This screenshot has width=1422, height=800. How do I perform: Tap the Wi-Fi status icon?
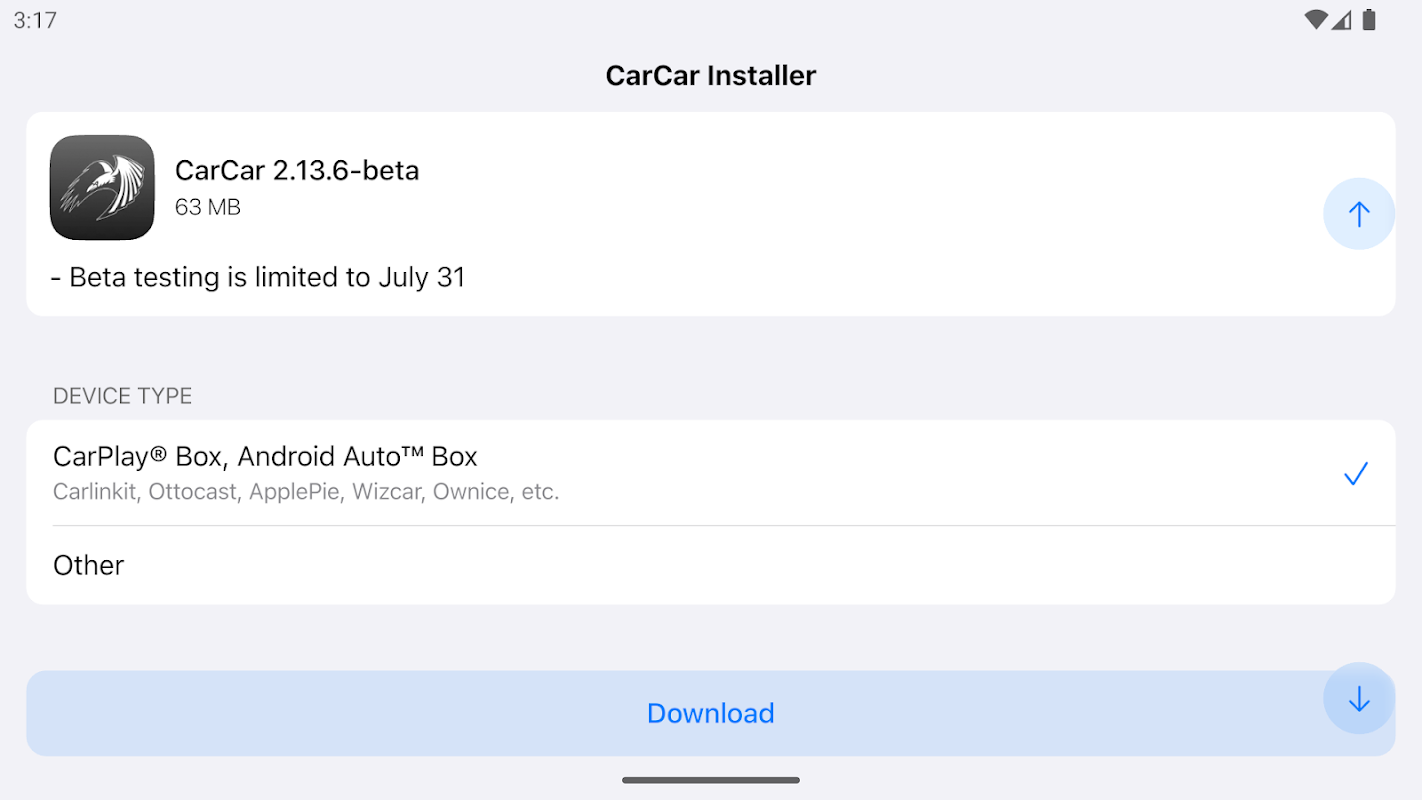(1316, 20)
